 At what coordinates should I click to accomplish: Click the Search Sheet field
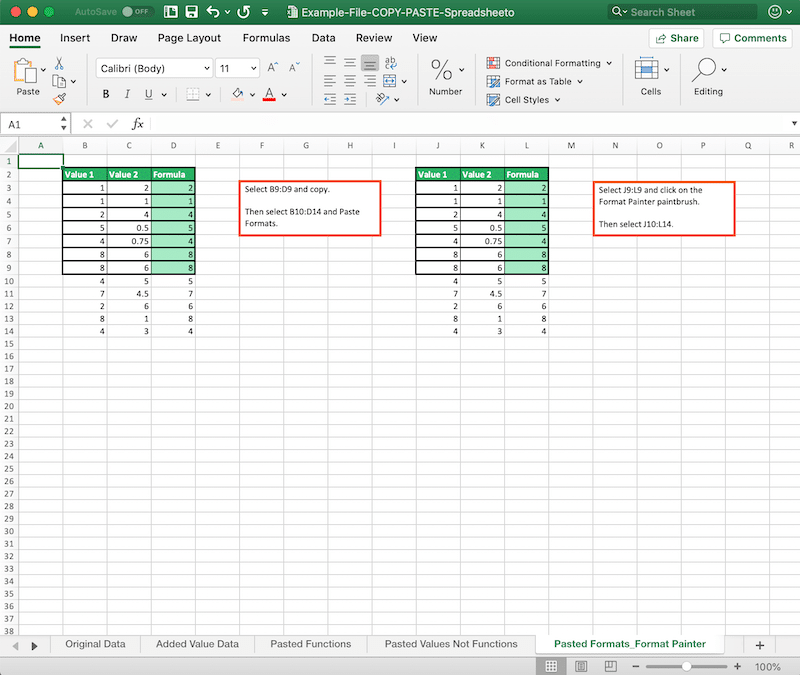[682, 12]
